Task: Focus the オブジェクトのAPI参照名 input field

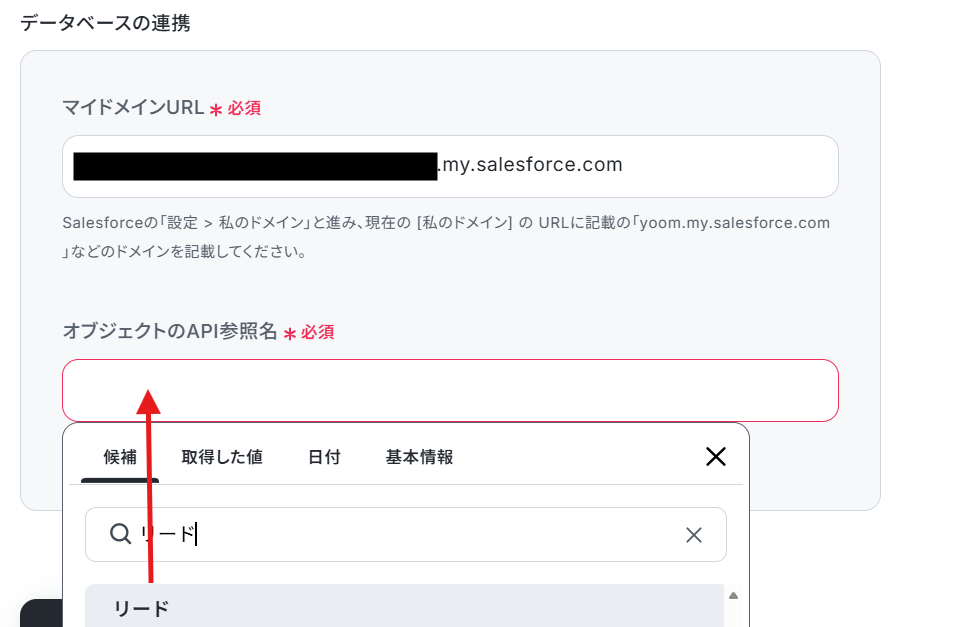Action: coord(450,390)
